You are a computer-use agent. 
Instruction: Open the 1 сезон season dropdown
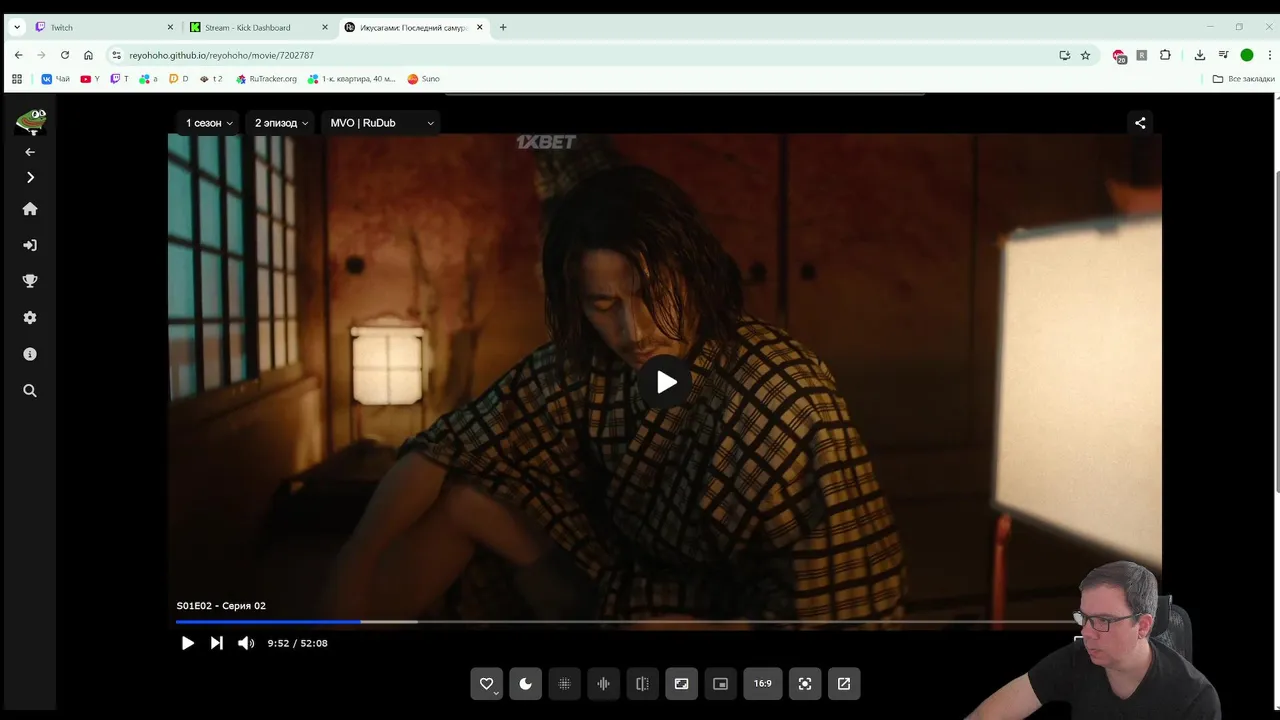(x=209, y=123)
